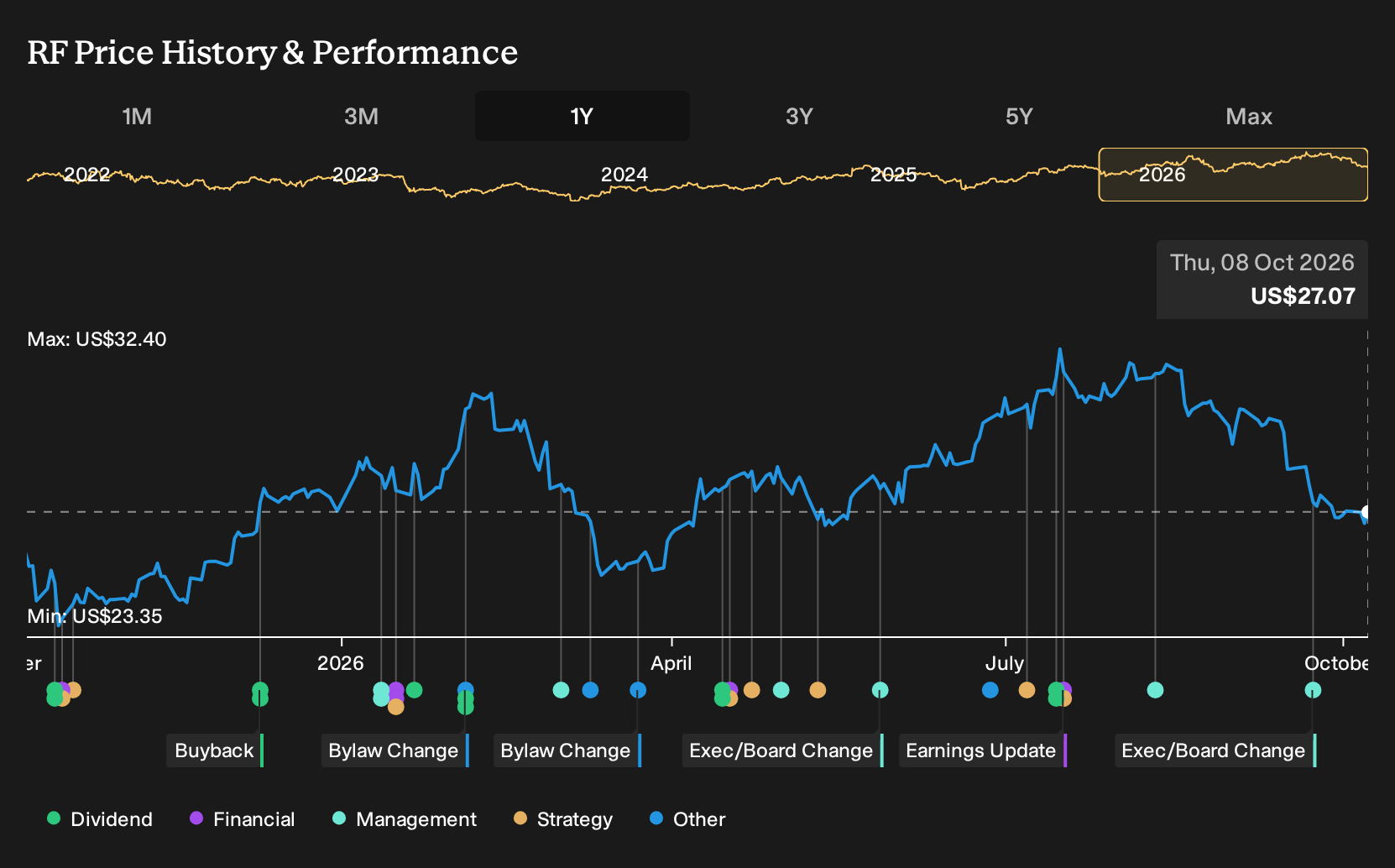The image size is (1395, 868).
Task: Open the Buyback event label
Action: [215, 750]
